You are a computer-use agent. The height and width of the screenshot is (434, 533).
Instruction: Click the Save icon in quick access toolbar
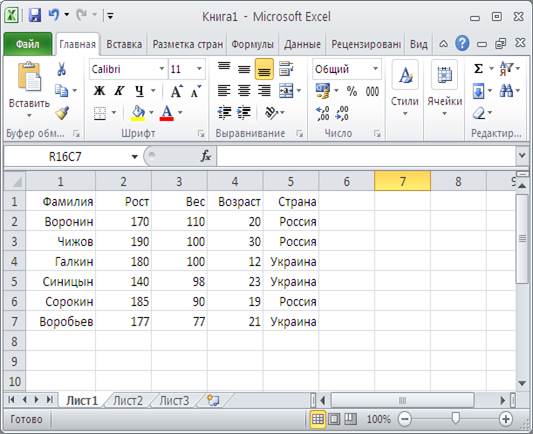(35, 16)
